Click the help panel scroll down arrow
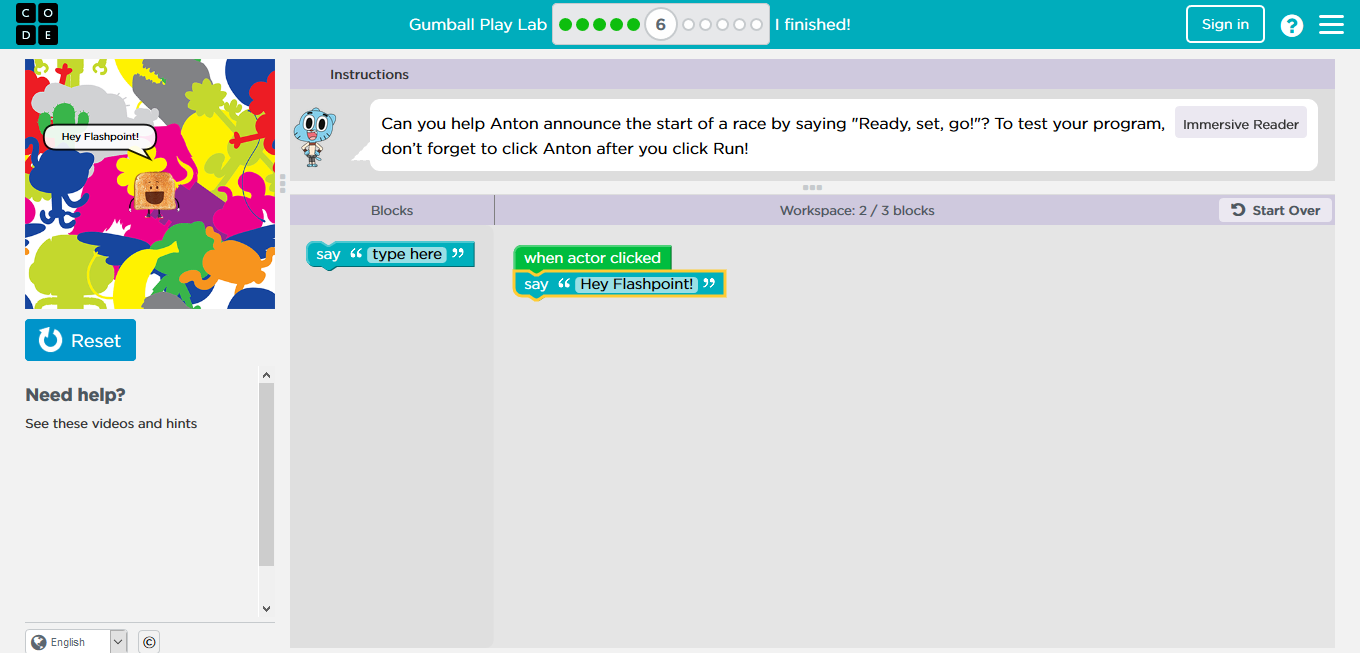This screenshot has height=653, width=1360. [266, 608]
